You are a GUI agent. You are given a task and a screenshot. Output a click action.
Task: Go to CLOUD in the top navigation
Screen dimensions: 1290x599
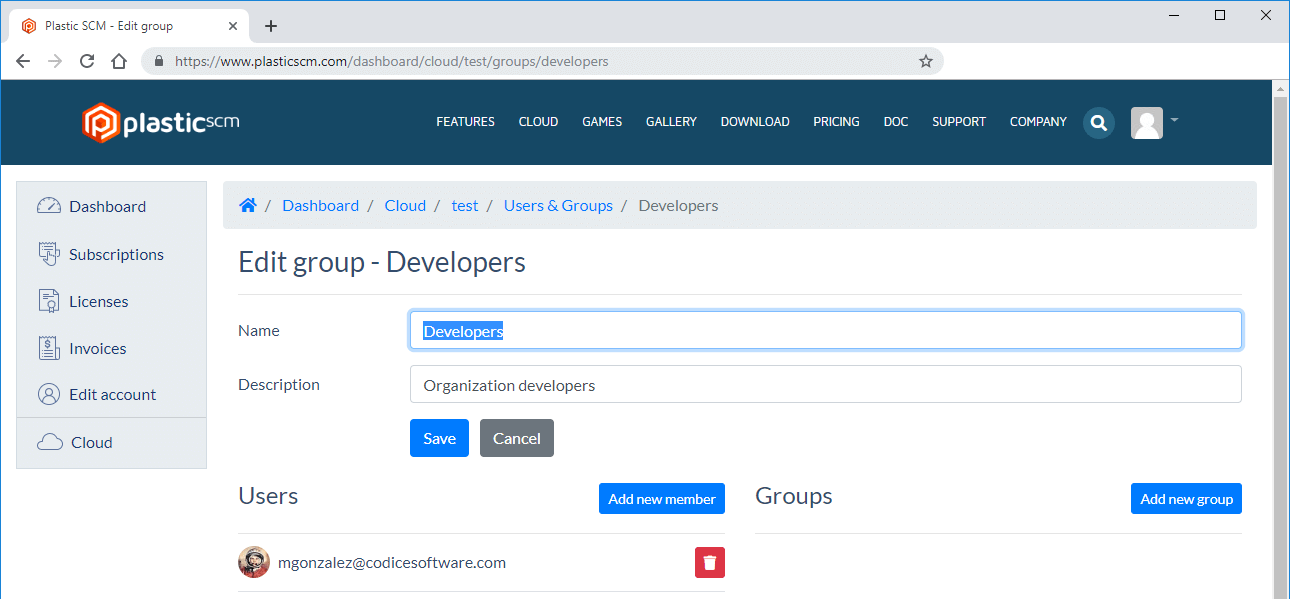tap(538, 122)
